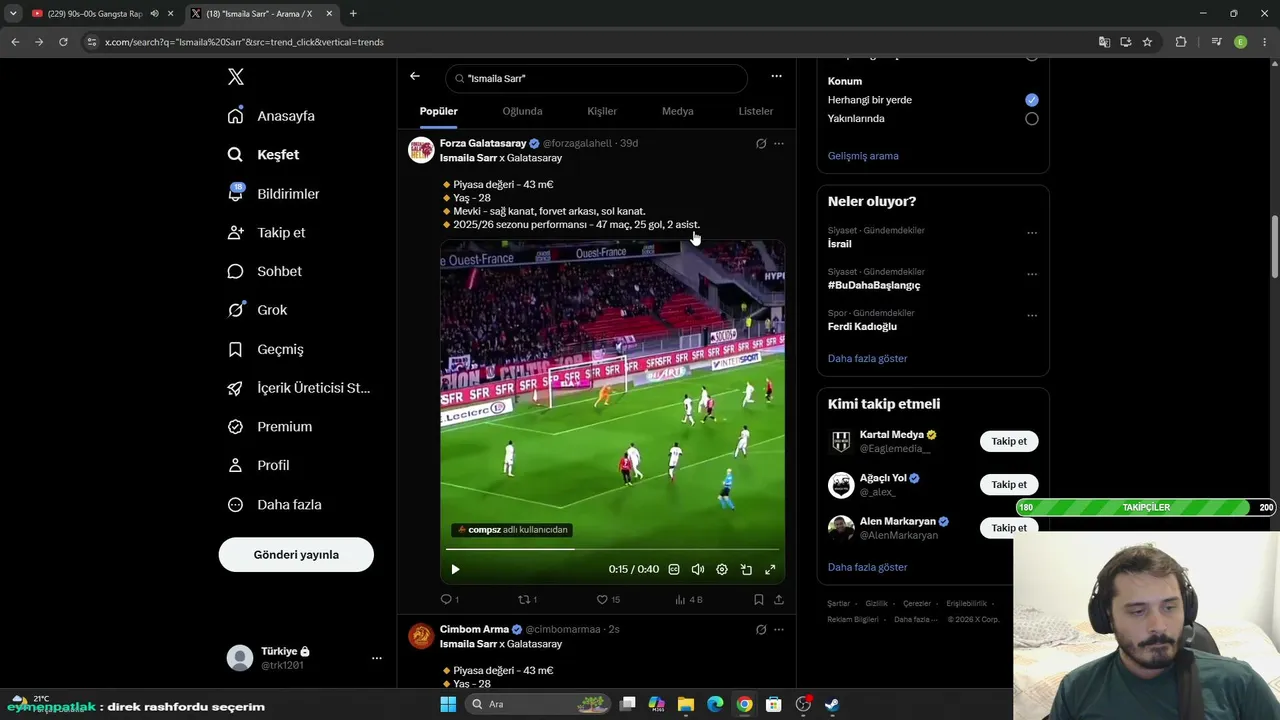The image size is (1280, 720).
Task: Open the #BuDahaBaşlangıç trend
Action: [874, 286]
